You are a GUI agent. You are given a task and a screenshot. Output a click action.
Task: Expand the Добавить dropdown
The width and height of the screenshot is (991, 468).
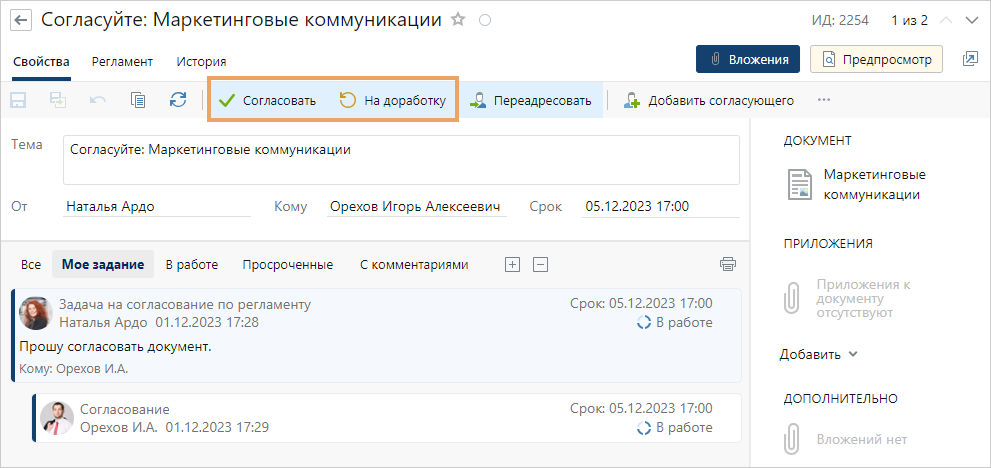coord(819,354)
